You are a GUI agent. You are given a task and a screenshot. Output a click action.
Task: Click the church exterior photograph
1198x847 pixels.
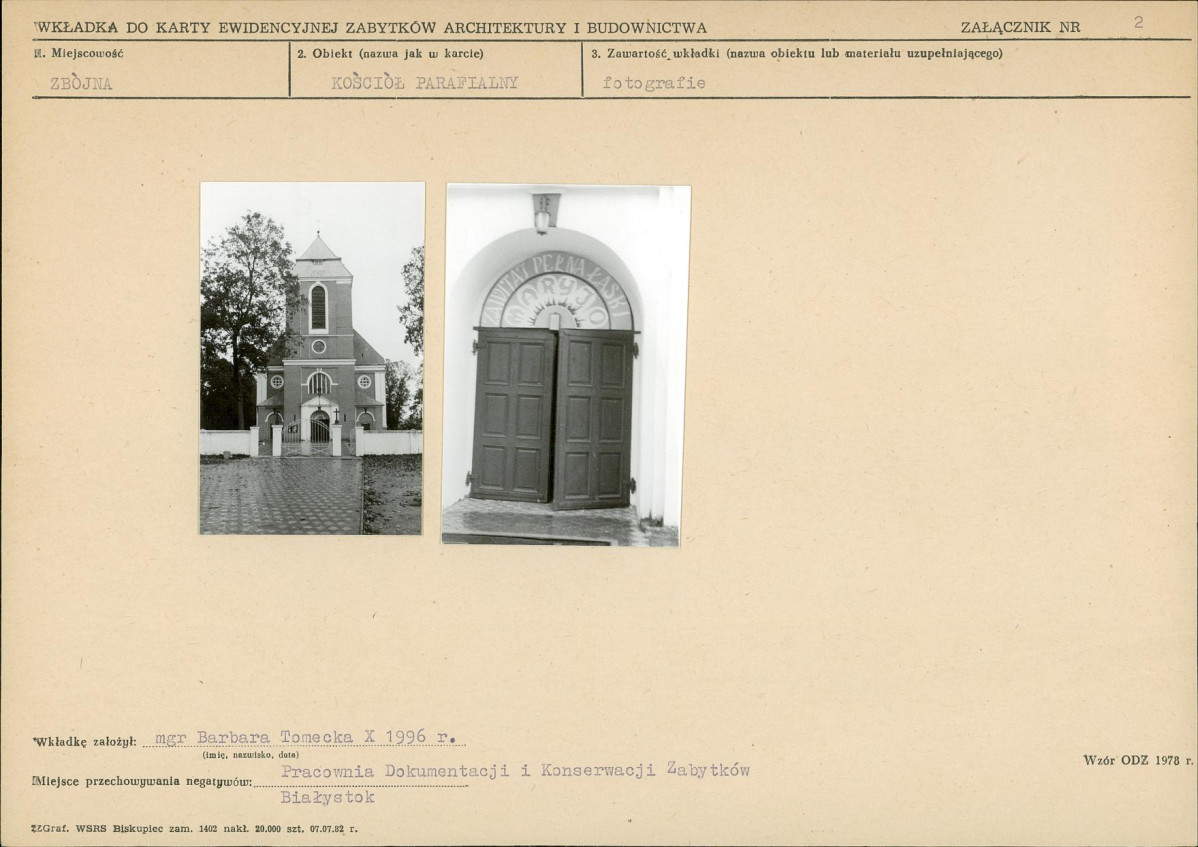click(312, 358)
